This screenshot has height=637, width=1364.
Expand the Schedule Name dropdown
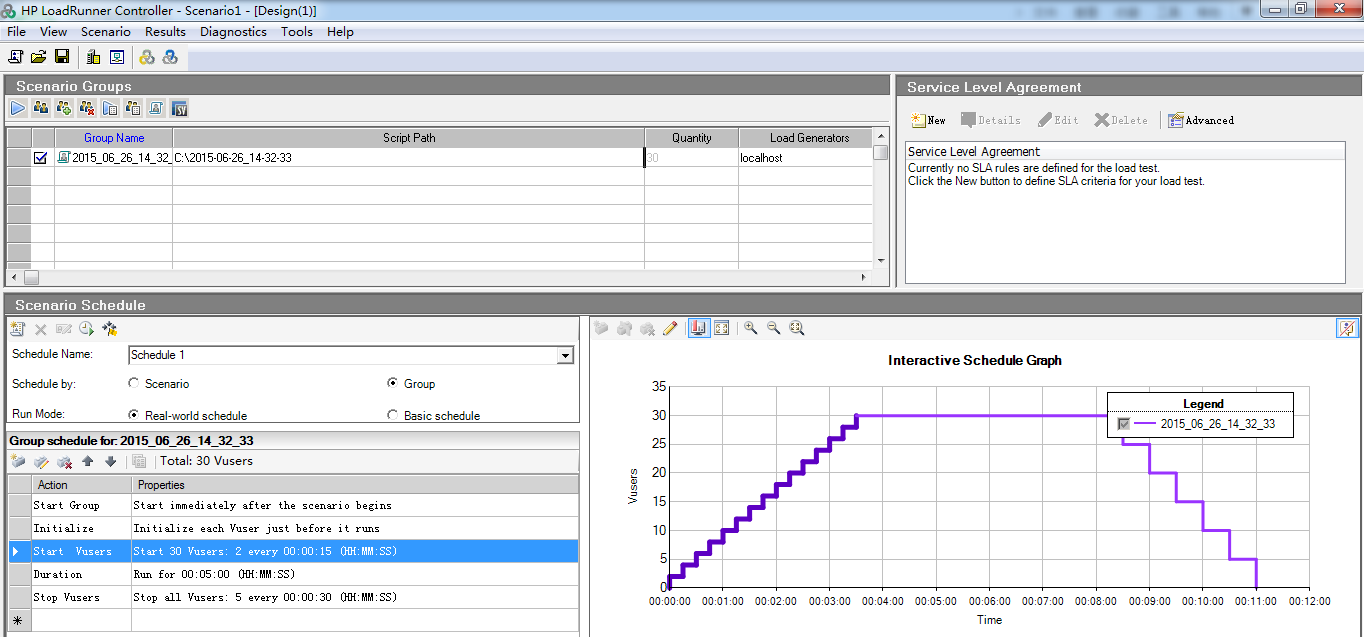click(x=565, y=355)
